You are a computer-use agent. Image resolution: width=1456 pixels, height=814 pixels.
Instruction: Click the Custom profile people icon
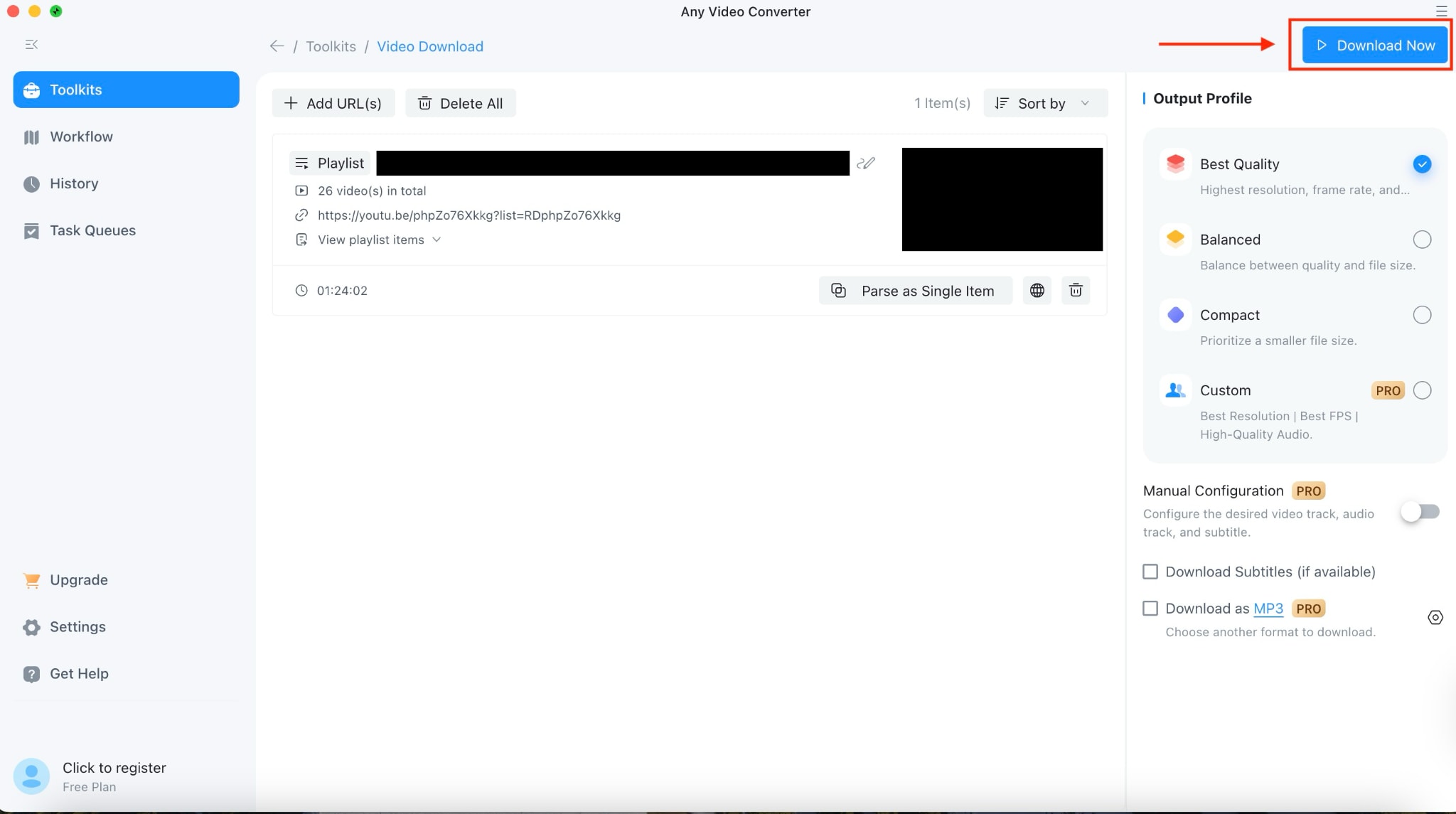pyautogui.click(x=1176, y=390)
